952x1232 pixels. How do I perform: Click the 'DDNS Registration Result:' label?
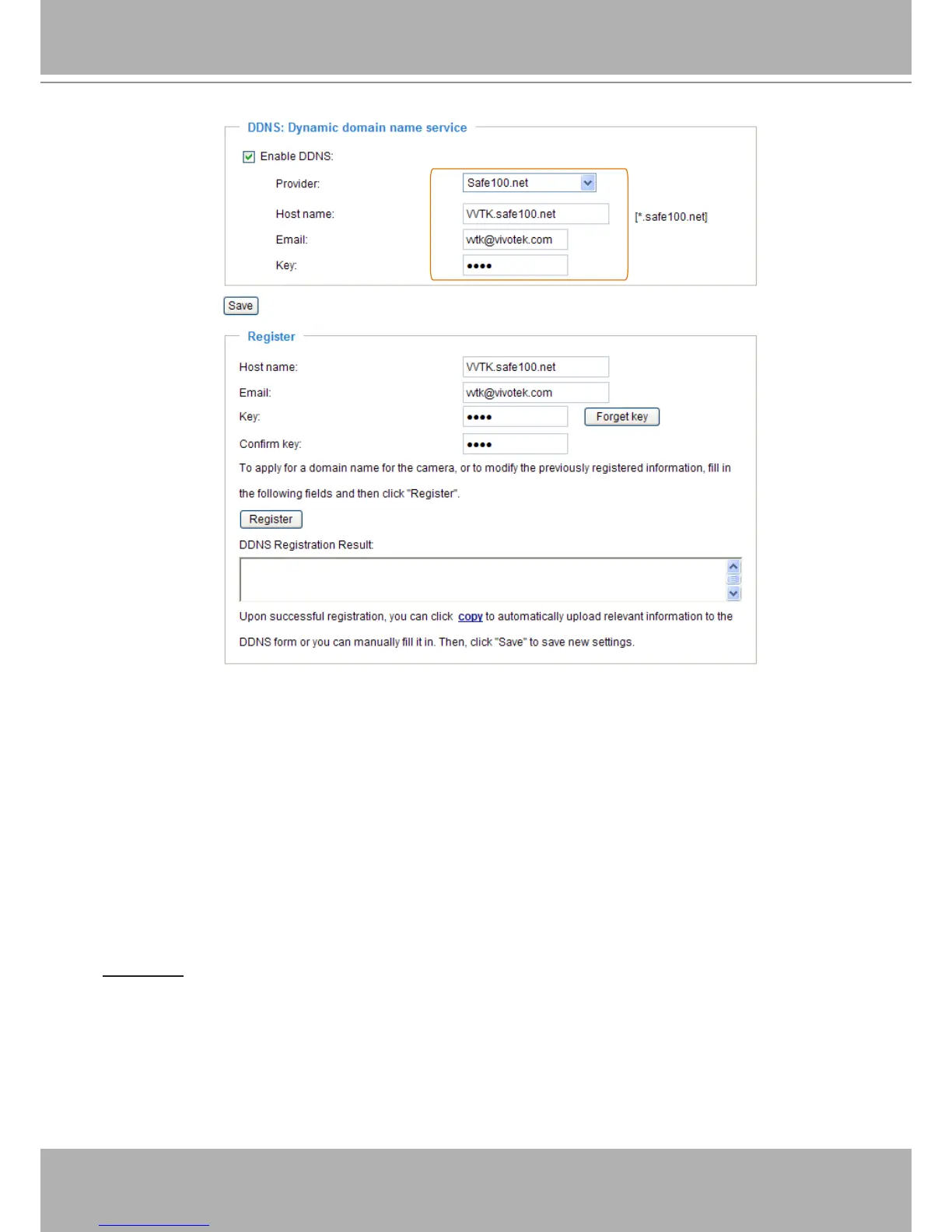[x=306, y=545]
